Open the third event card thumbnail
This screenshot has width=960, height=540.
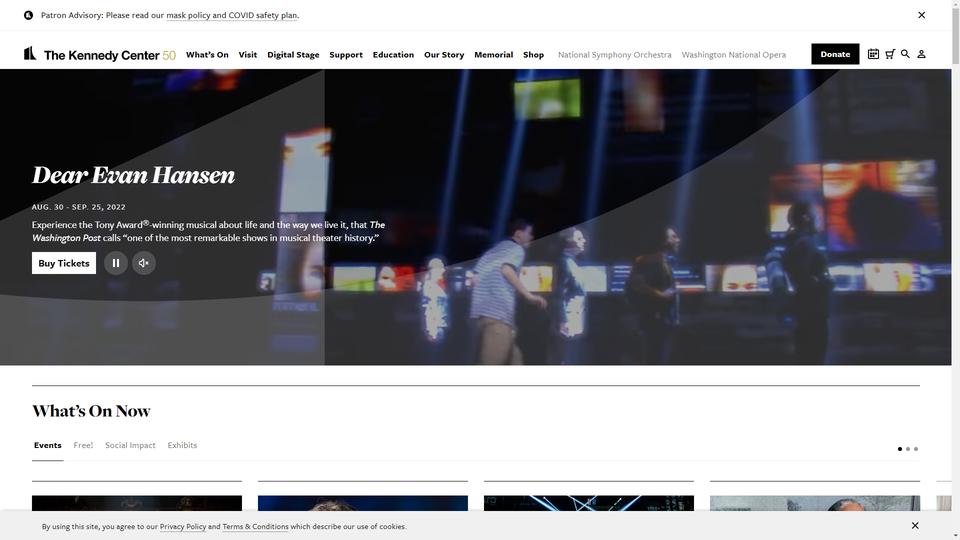[588, 503]
